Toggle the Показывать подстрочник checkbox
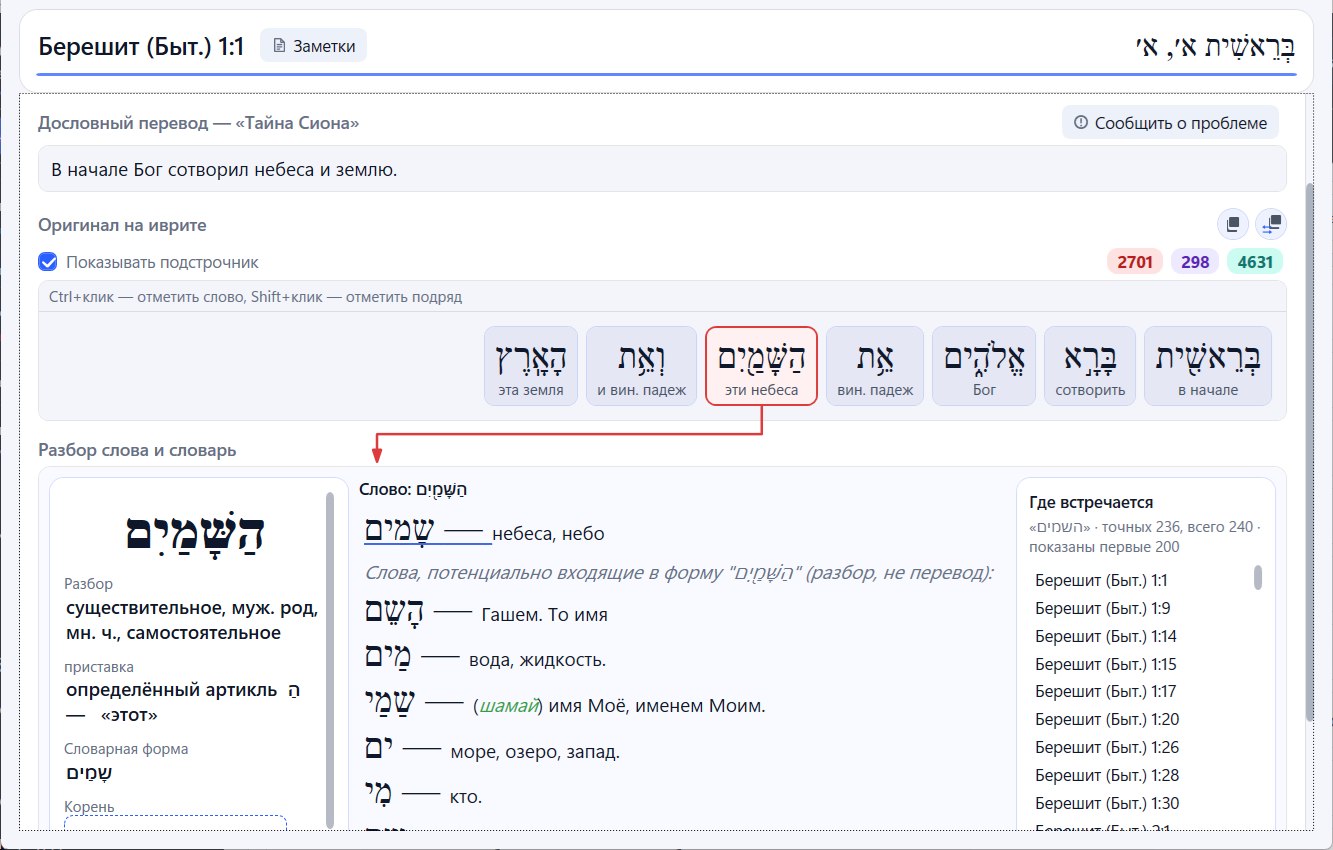 click(x=48, y=262)
